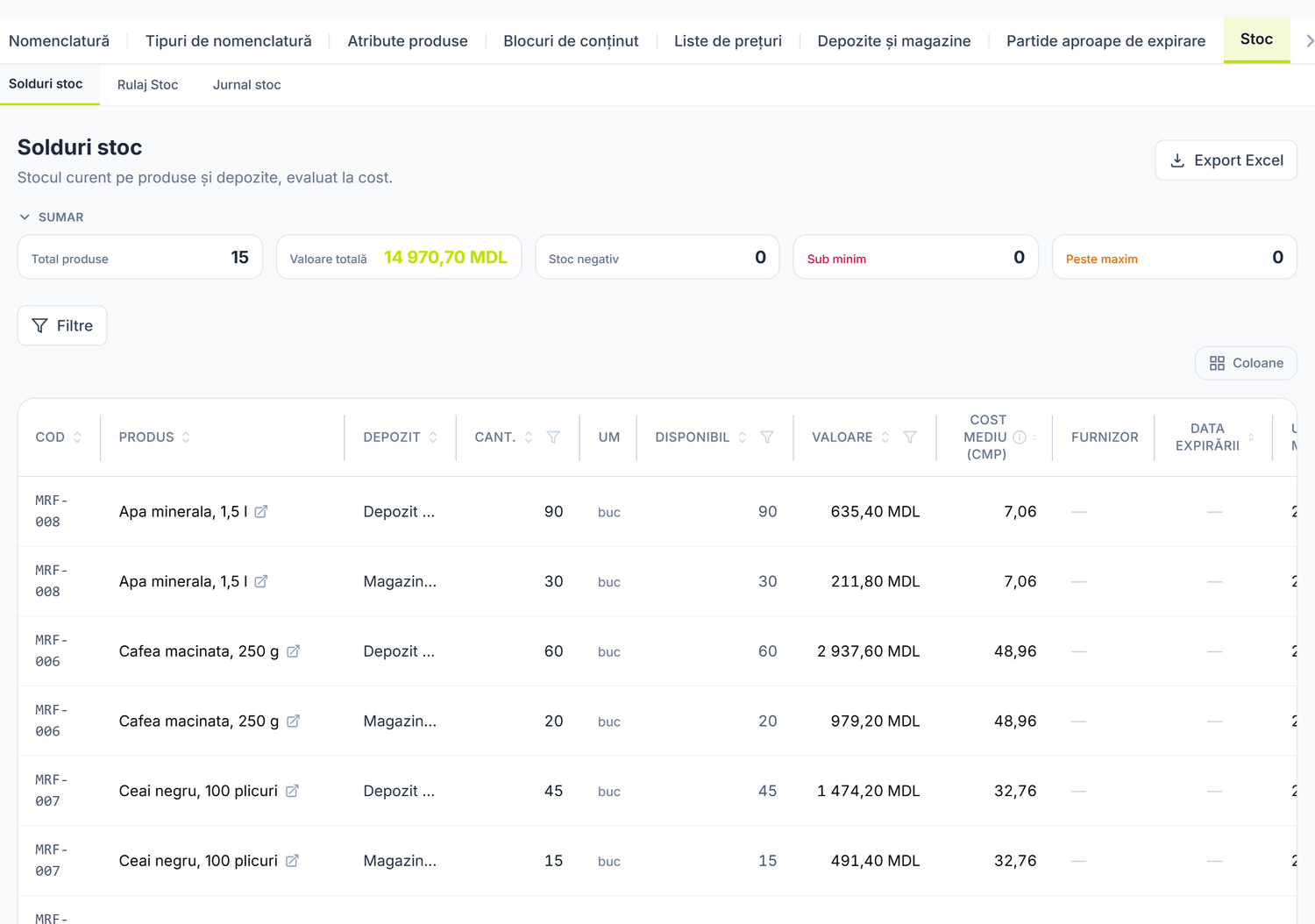Click the filter funnel icon in VALOARE column

pos(910,437)
